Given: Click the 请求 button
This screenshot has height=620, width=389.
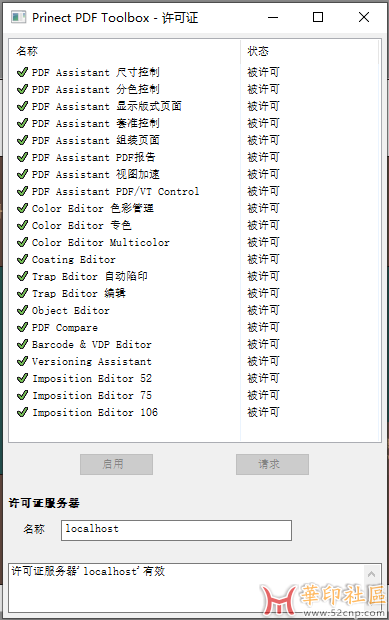Looking at the screenshot, I should point(272,464).
